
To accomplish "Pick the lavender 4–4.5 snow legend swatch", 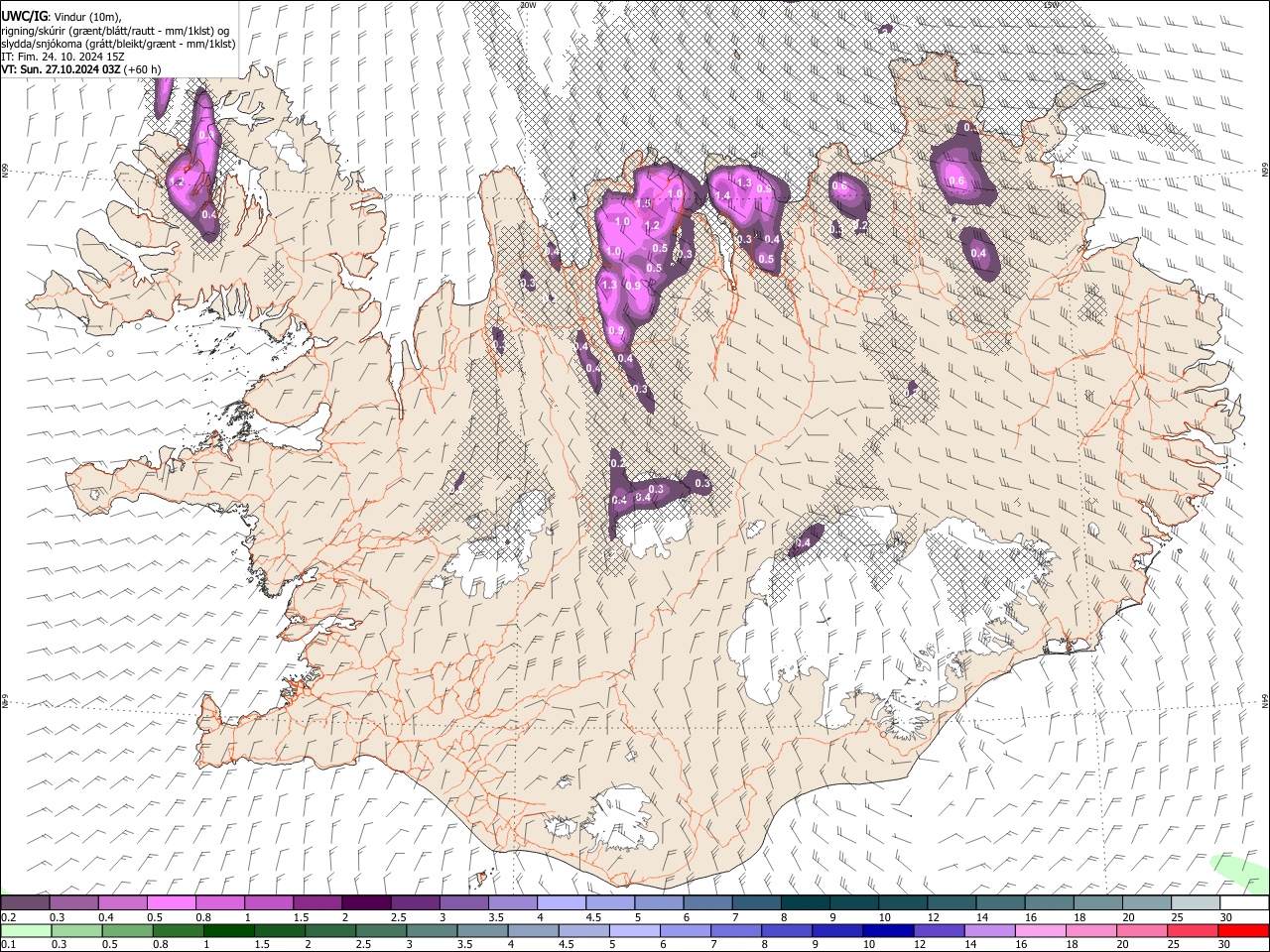I will (x=561, y=903).
